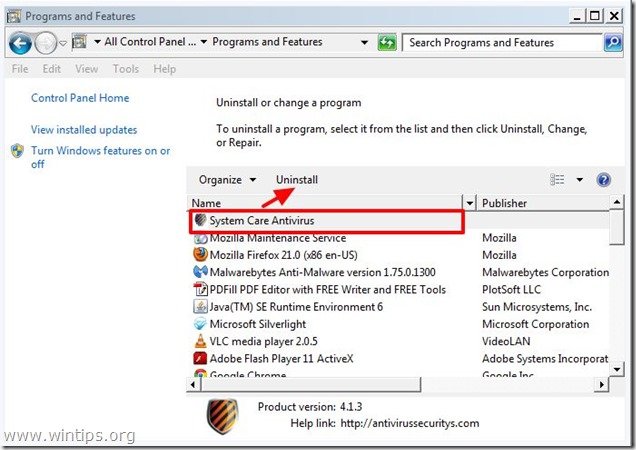Open the address bar history dropdown

[x=364, y=42]
